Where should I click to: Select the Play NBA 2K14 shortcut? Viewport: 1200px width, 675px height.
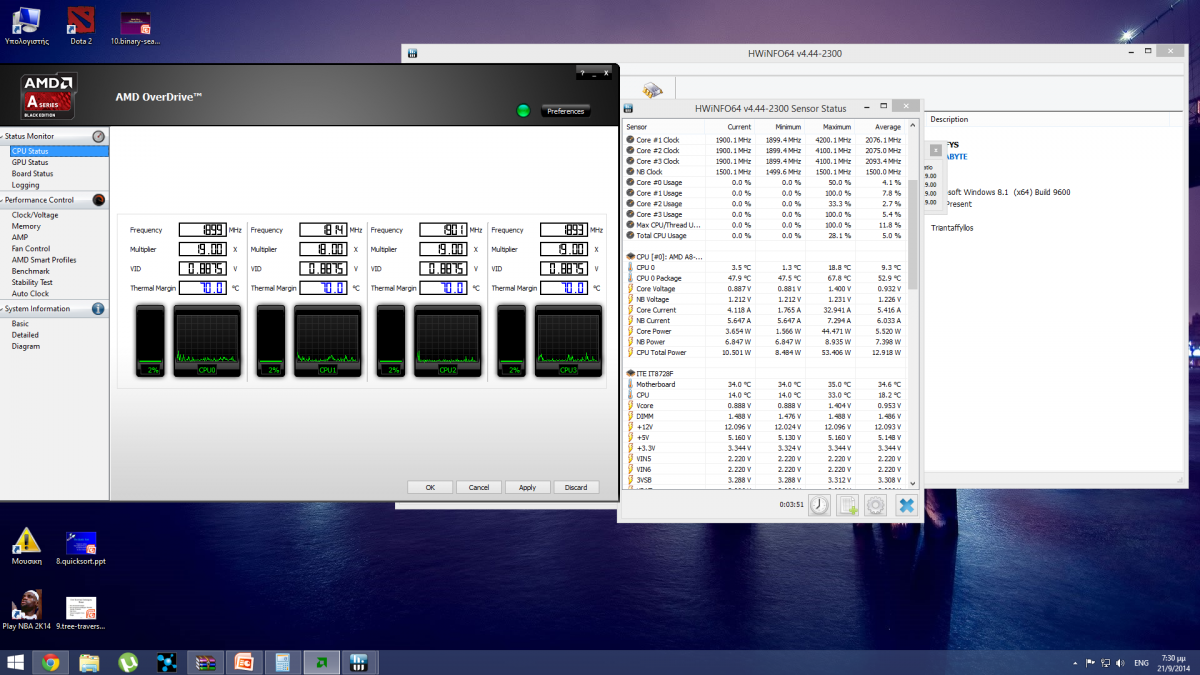pyautogui.click(x=26, y=611)
